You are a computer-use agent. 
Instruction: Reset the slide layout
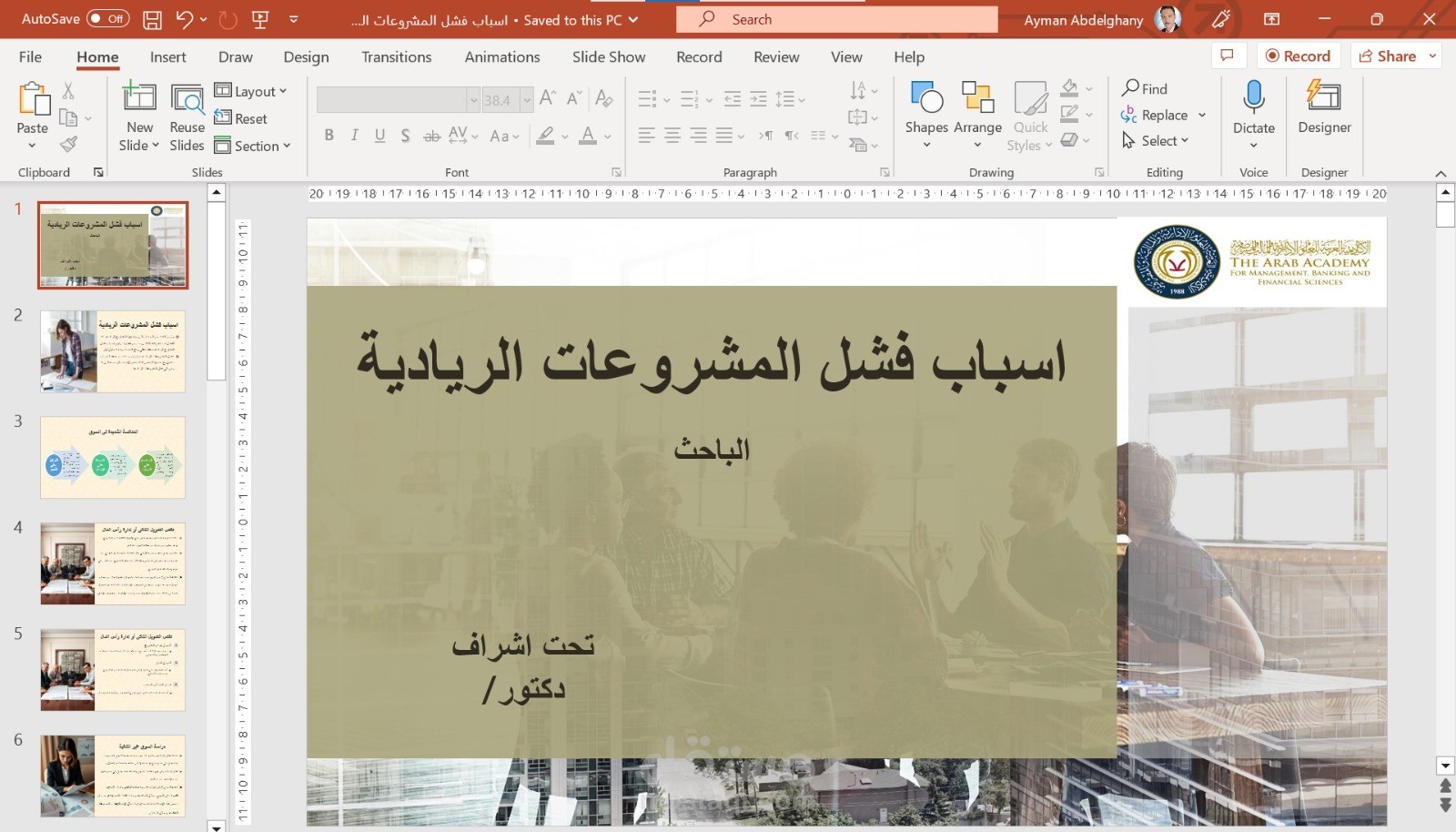[241, 118]
